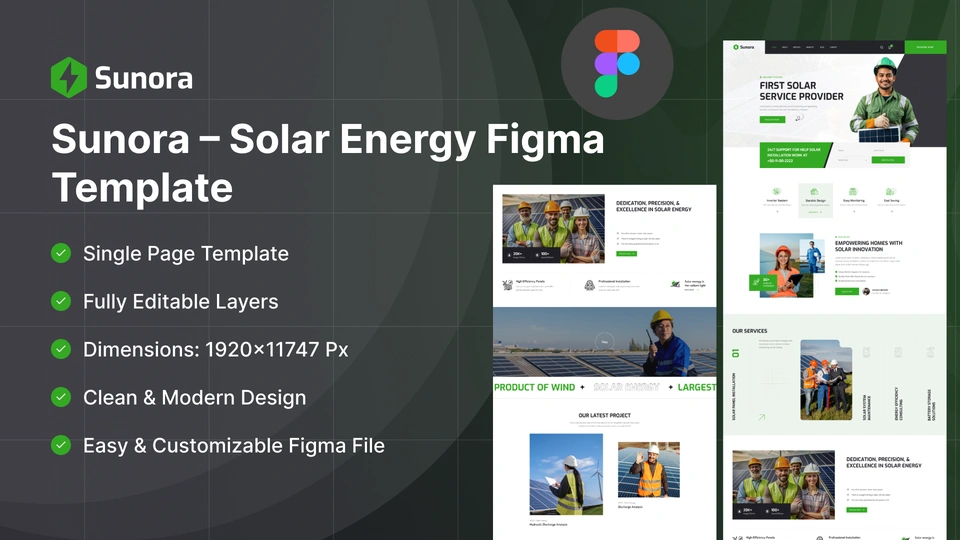Click the 'PRODUCT OF WIND' marquee text
The height and width of the screenshot is (540, 960).
click(x=534, y=387)
